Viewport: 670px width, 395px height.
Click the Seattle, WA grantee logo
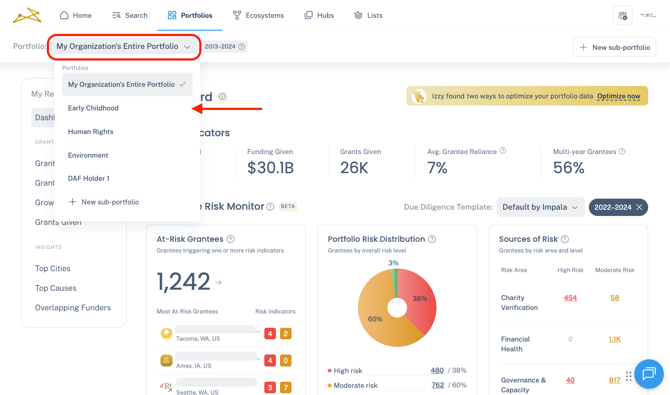pos(166,387)
